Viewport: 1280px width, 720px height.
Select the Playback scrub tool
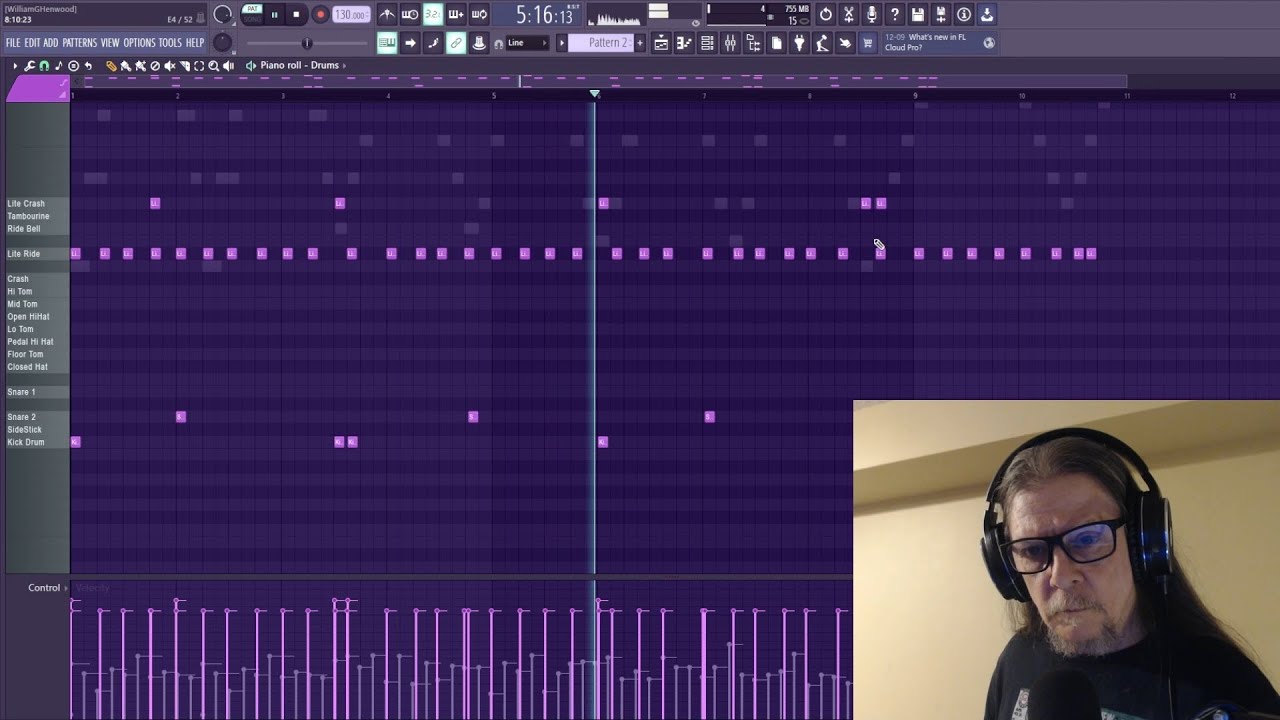click(228, 66)
